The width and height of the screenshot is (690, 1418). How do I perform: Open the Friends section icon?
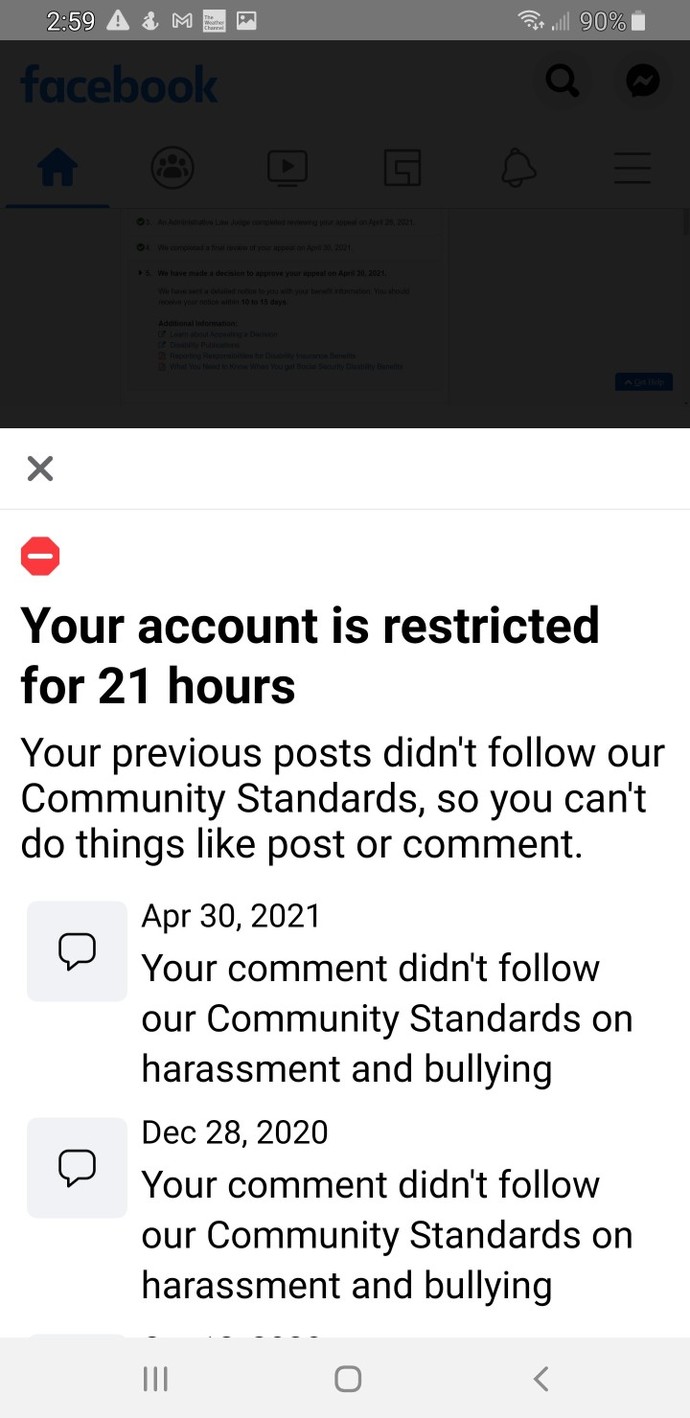click(x=172, y=168)
